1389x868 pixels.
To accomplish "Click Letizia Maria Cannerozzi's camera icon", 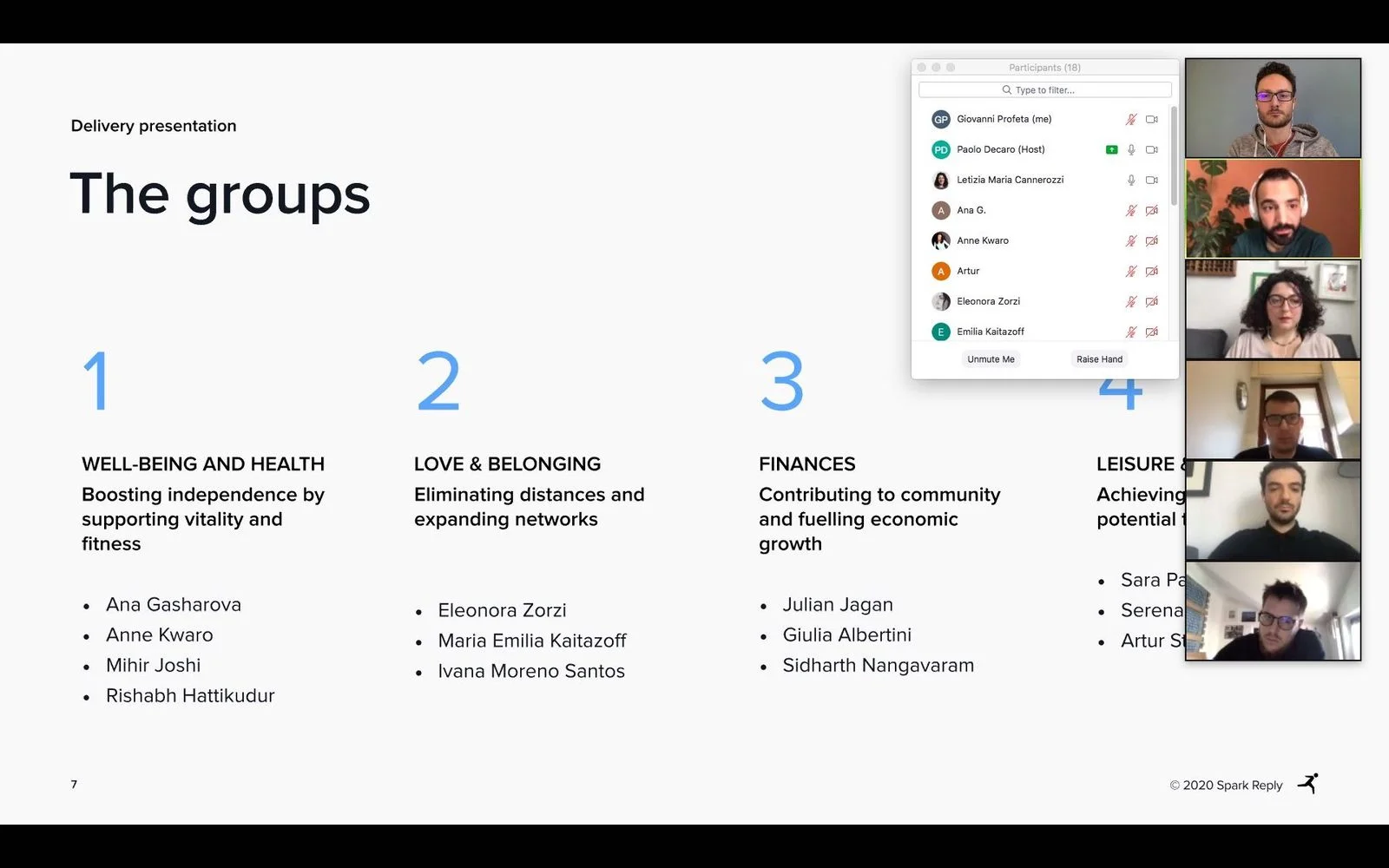I will [x=1151, y=181].
